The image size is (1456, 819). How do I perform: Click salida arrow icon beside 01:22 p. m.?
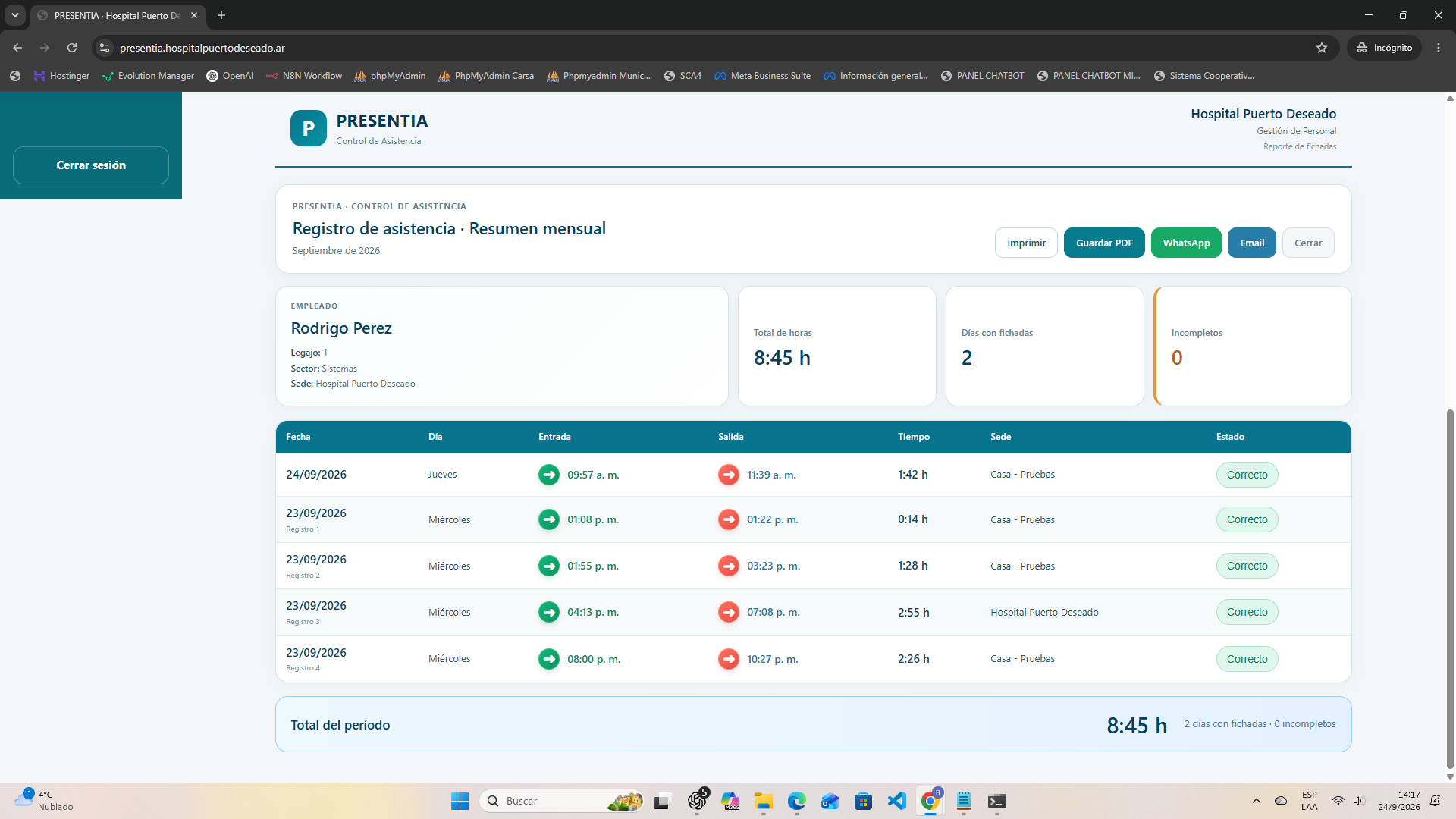[728, 519]
